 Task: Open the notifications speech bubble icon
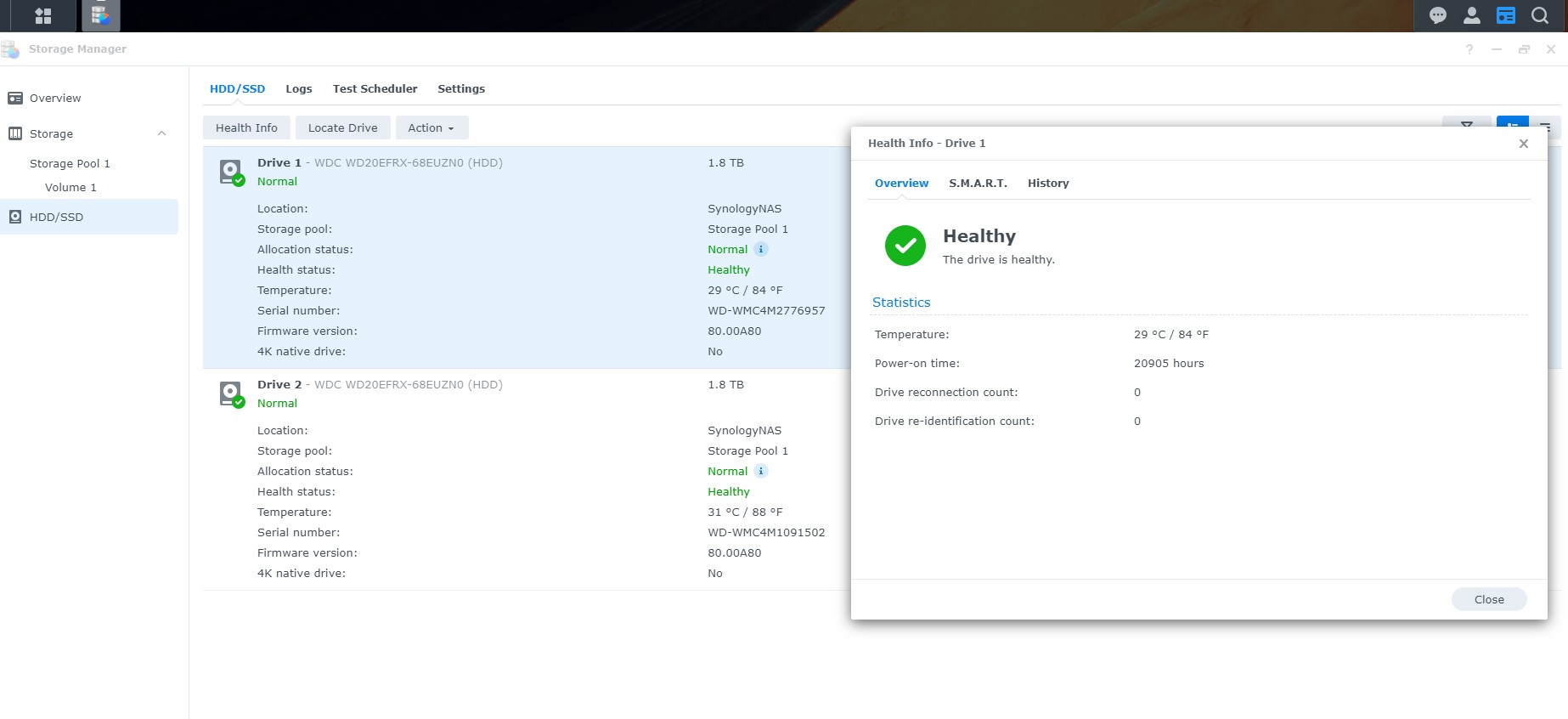[1438, 15]
